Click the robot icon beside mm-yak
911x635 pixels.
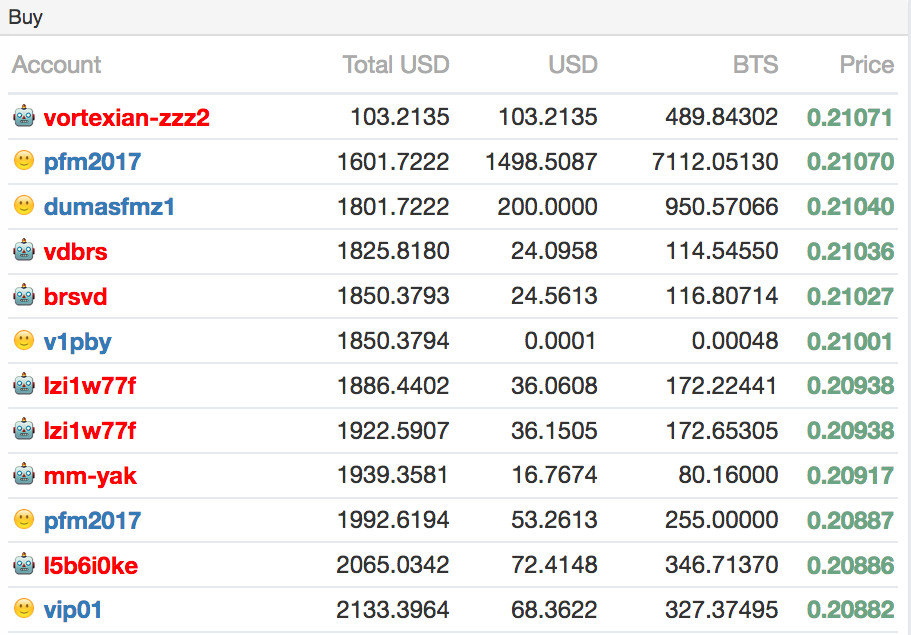pyautogui.click(x=24, y=474)
